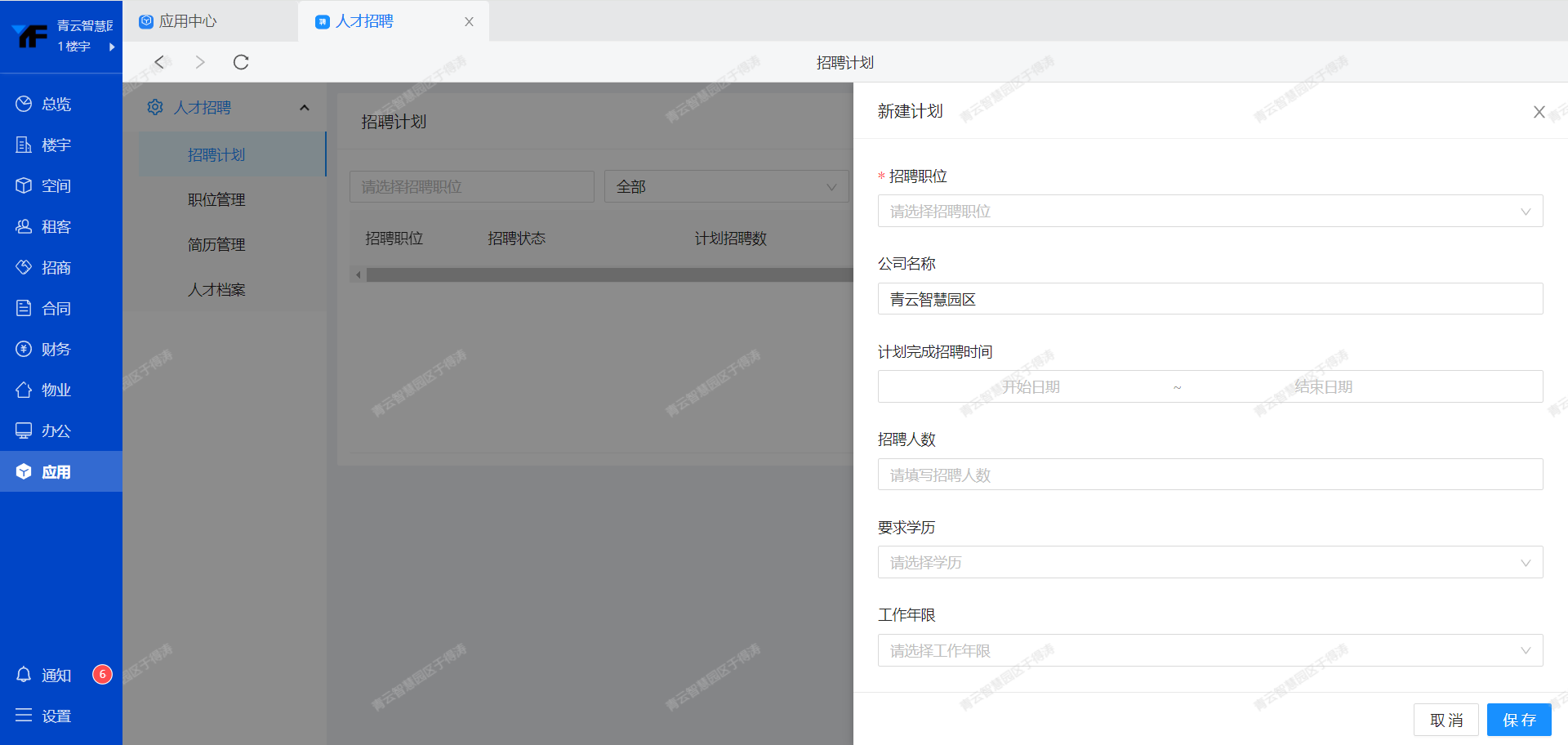Click the 开始日期 start date field

(x=1031, y=387)
